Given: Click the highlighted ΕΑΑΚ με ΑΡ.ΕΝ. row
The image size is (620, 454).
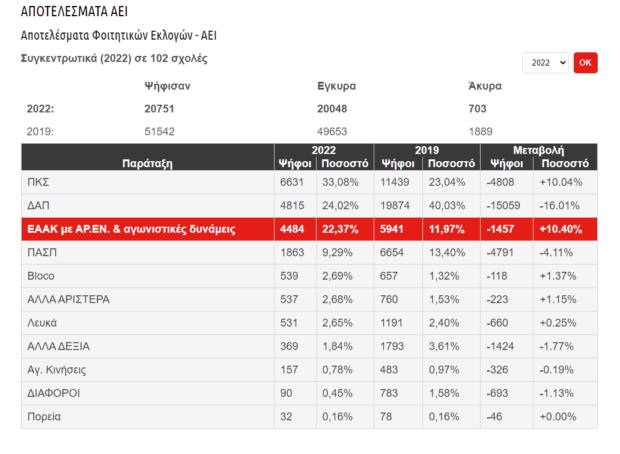Looking at the screenshot, I should coord(309,229).
